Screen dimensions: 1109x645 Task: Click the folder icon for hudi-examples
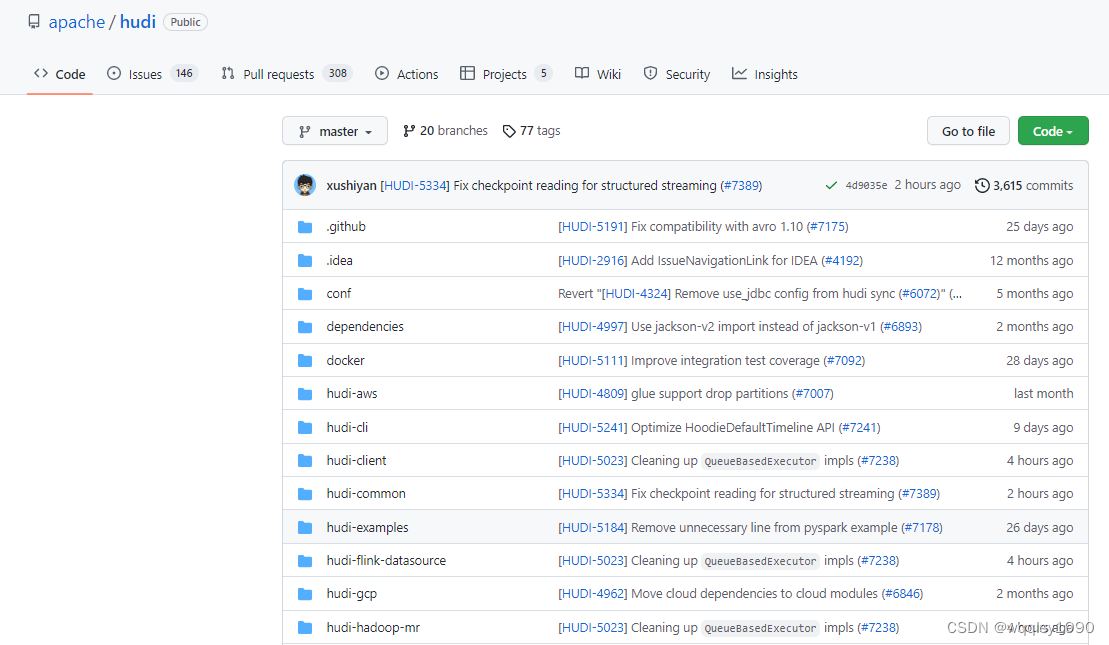(305, 528)
